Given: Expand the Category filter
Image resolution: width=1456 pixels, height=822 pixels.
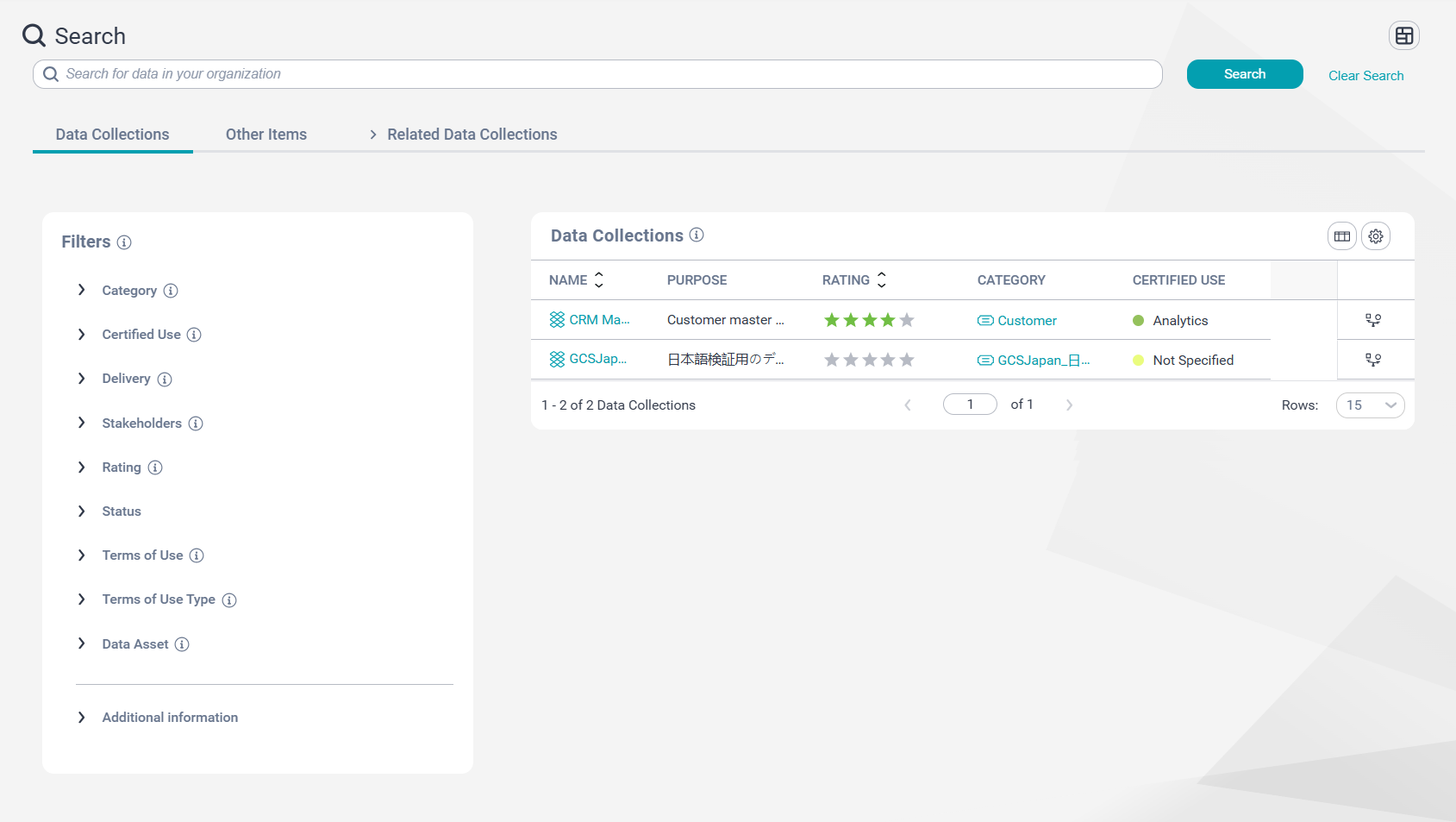Looking at the screenshot, I should pyautogui.click(x=81, y=290).
